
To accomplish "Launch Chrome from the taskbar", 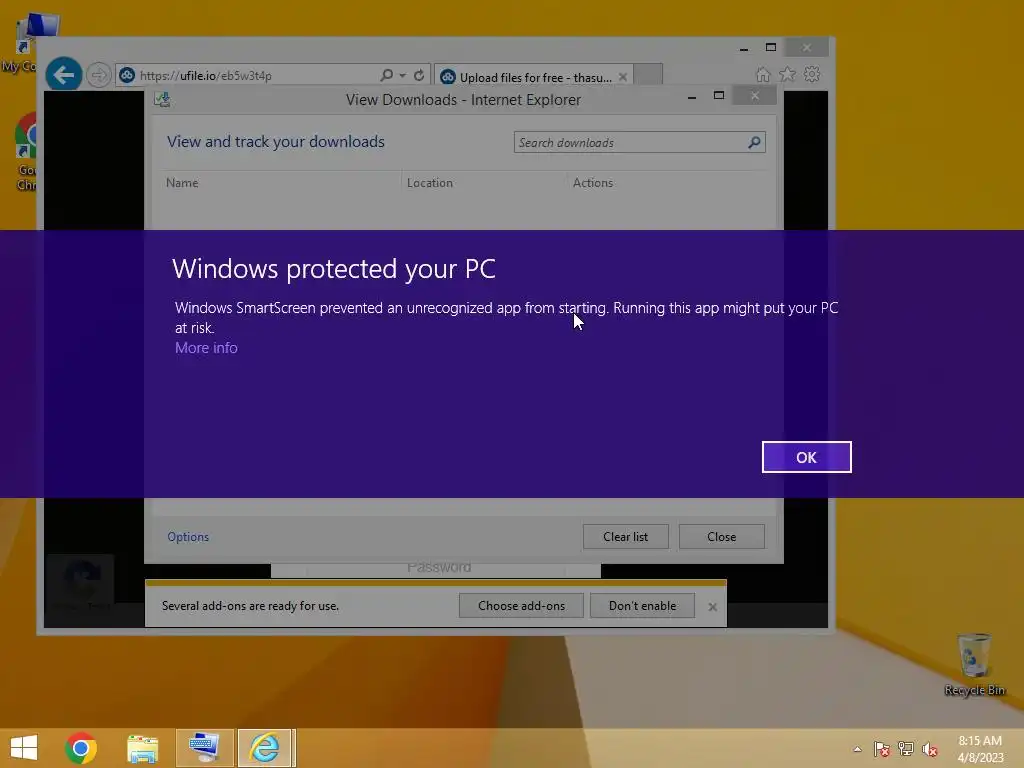I will (81, 748).
